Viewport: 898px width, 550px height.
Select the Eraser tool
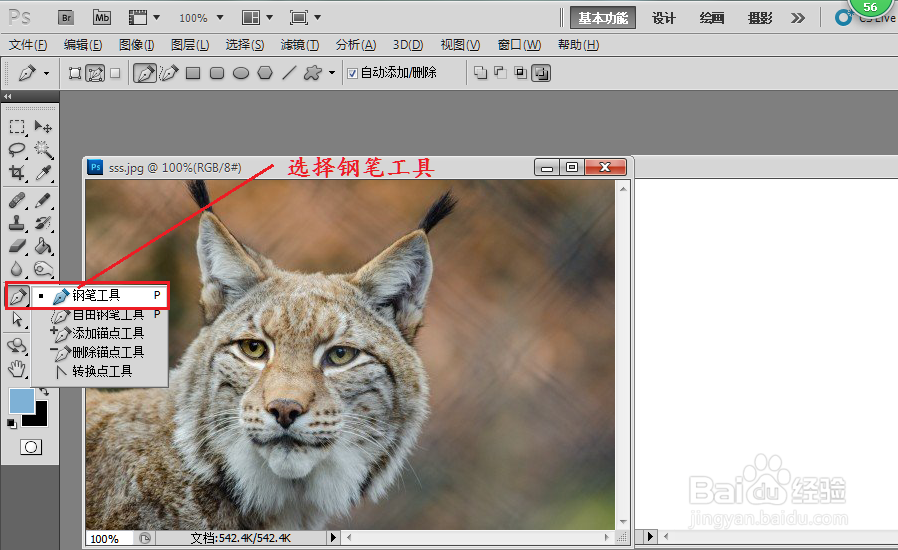coord(17,246)
